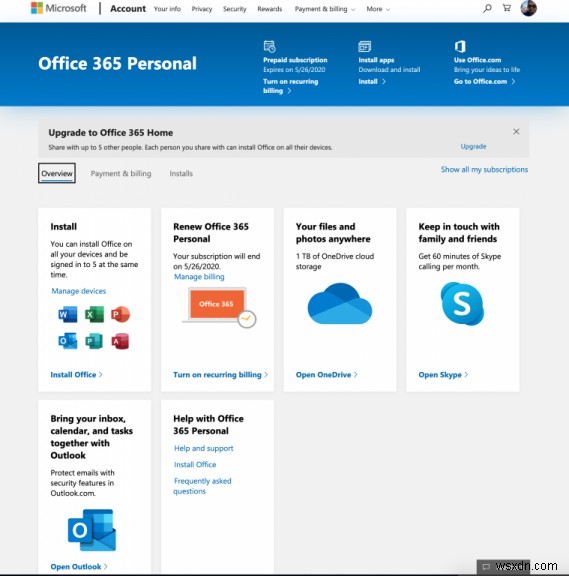Screen dimensions: 569x576
Task: Click Install Office in the Help card
Action: (x=195, y=464)
